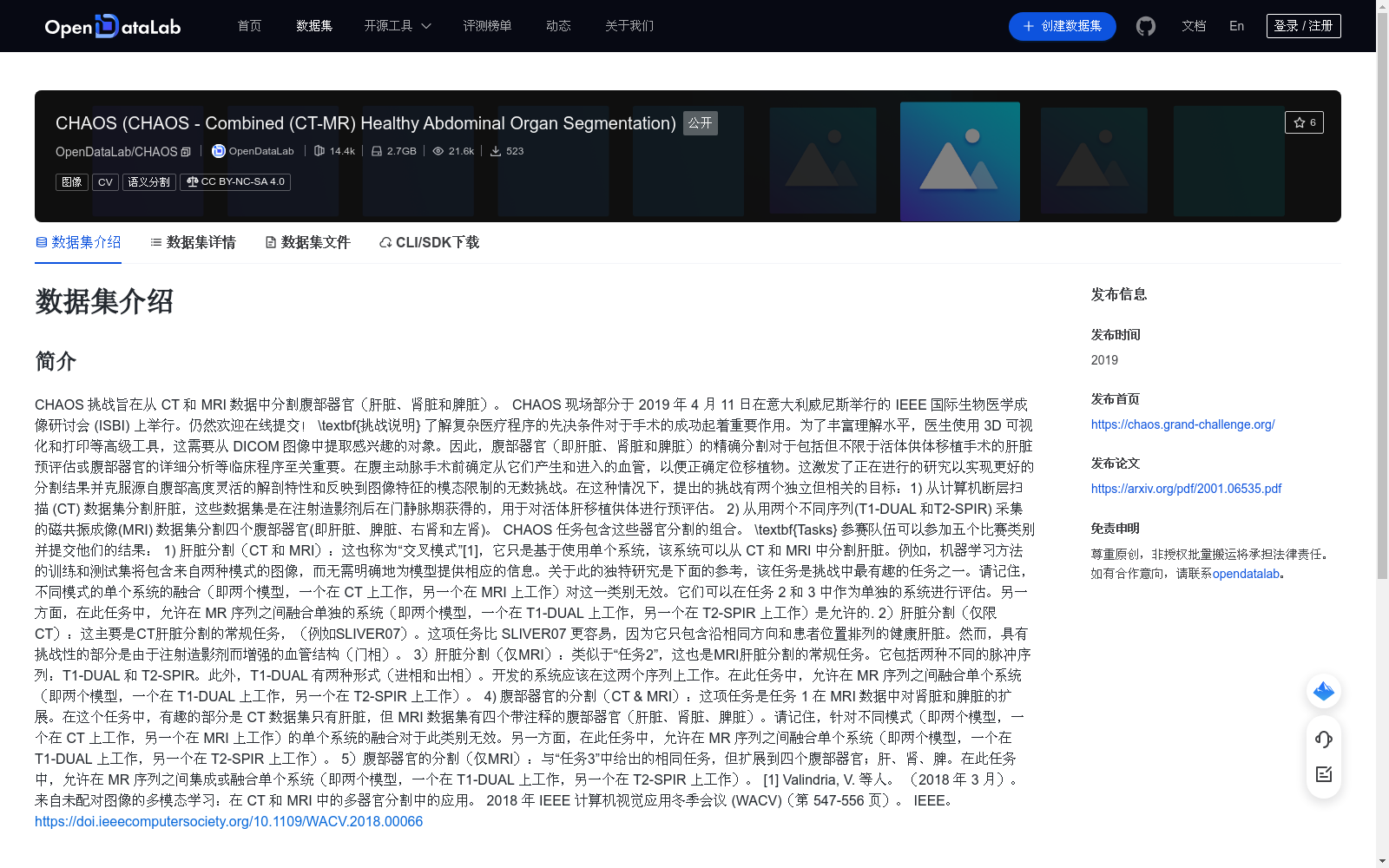This screenshot has width=1389, height=868.
Task: Open the arxiv.org paper PDF link
Action: (x=1186, y=489)
